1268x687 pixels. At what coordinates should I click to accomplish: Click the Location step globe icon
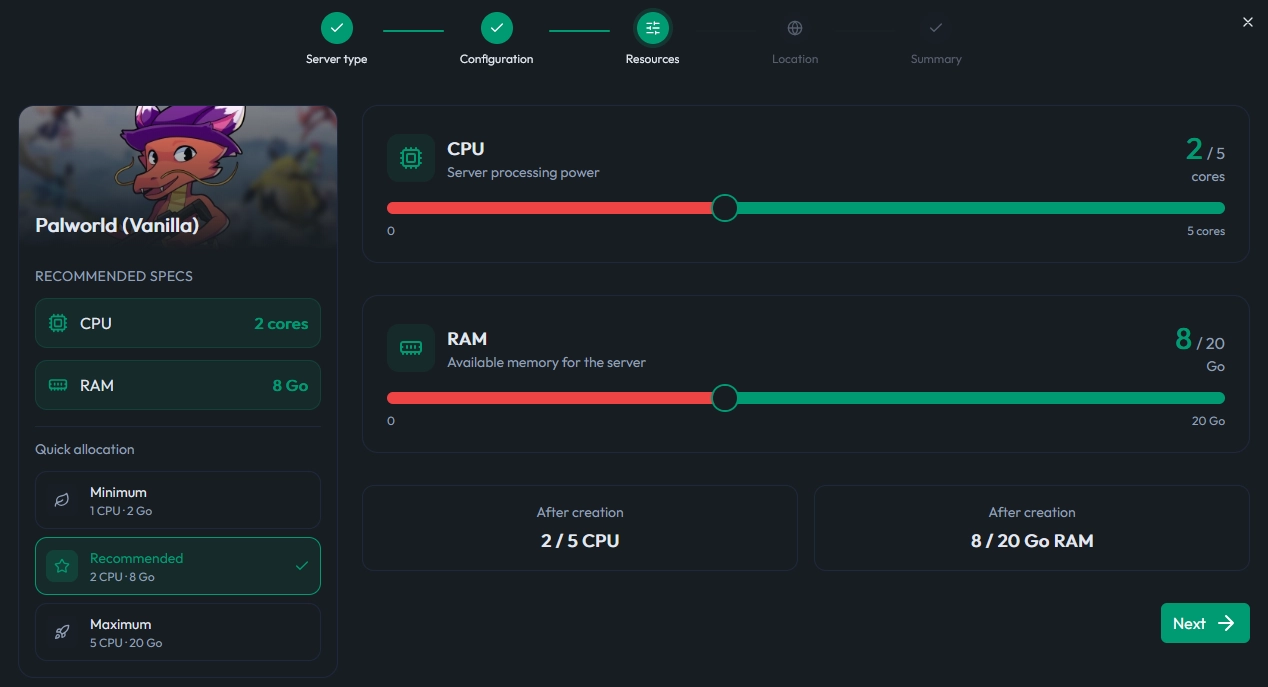click(795, 28)
